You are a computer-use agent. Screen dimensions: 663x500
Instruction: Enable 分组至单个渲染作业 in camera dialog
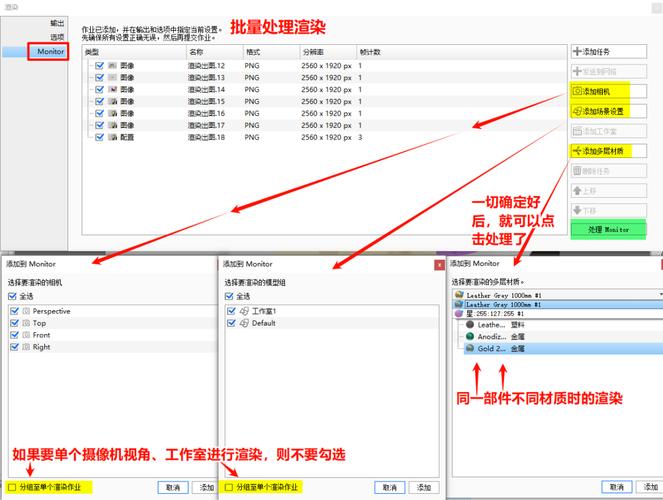point(11,487)
